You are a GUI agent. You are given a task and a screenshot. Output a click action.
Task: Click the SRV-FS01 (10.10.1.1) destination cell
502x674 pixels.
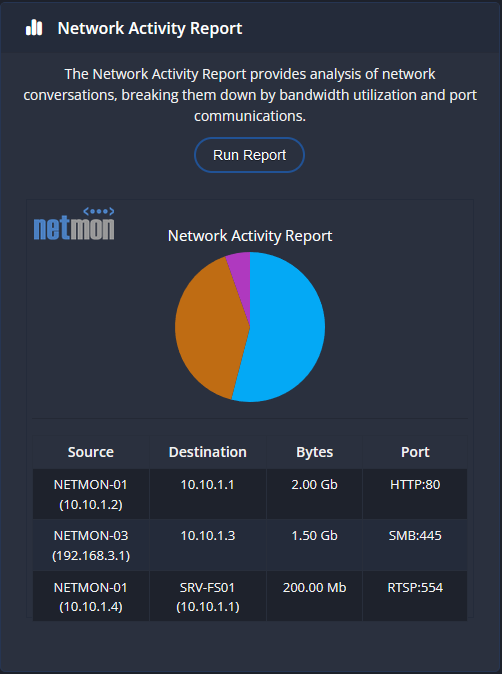208,596
